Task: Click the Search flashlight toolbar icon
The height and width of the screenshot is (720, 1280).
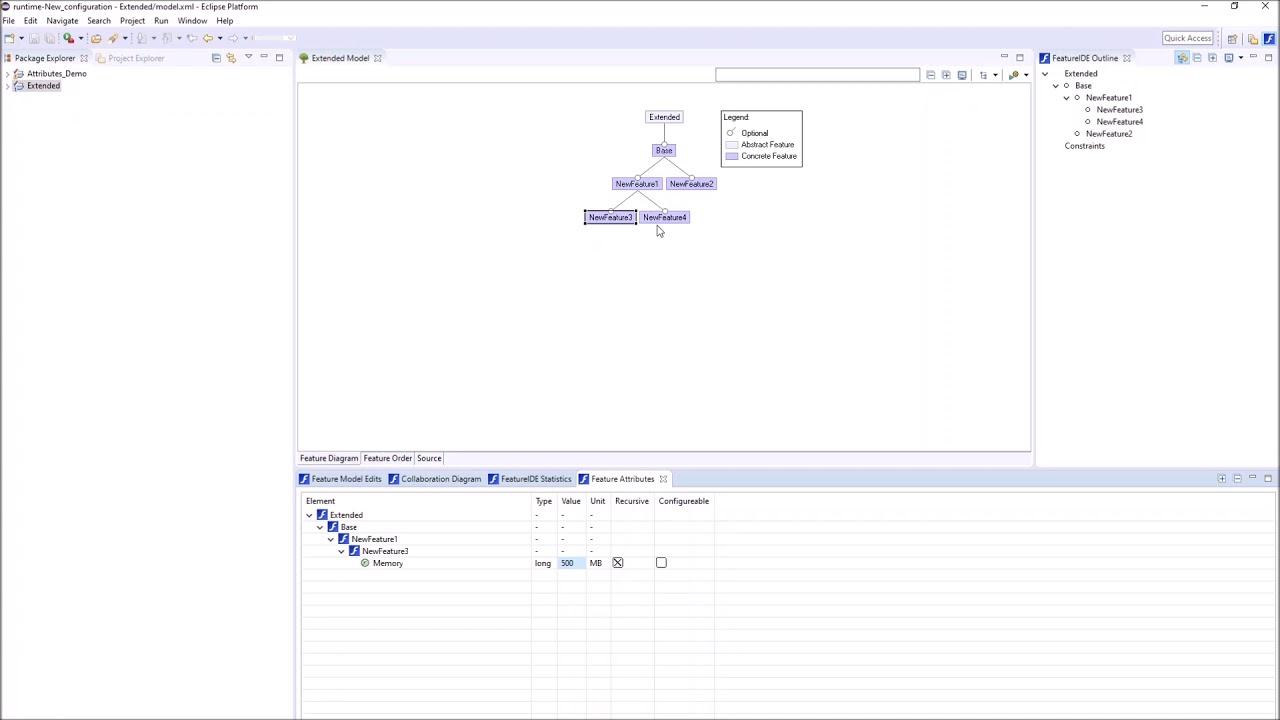Action: 113,38
